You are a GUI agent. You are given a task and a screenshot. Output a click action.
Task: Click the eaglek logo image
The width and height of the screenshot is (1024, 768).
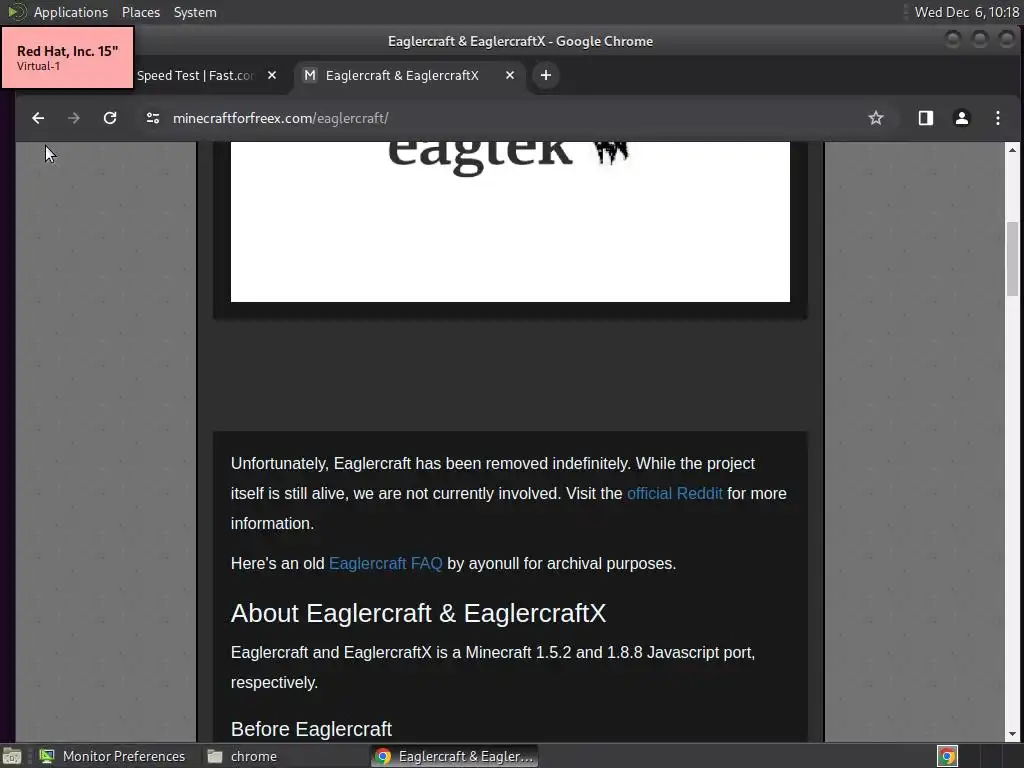click(510, 222)
